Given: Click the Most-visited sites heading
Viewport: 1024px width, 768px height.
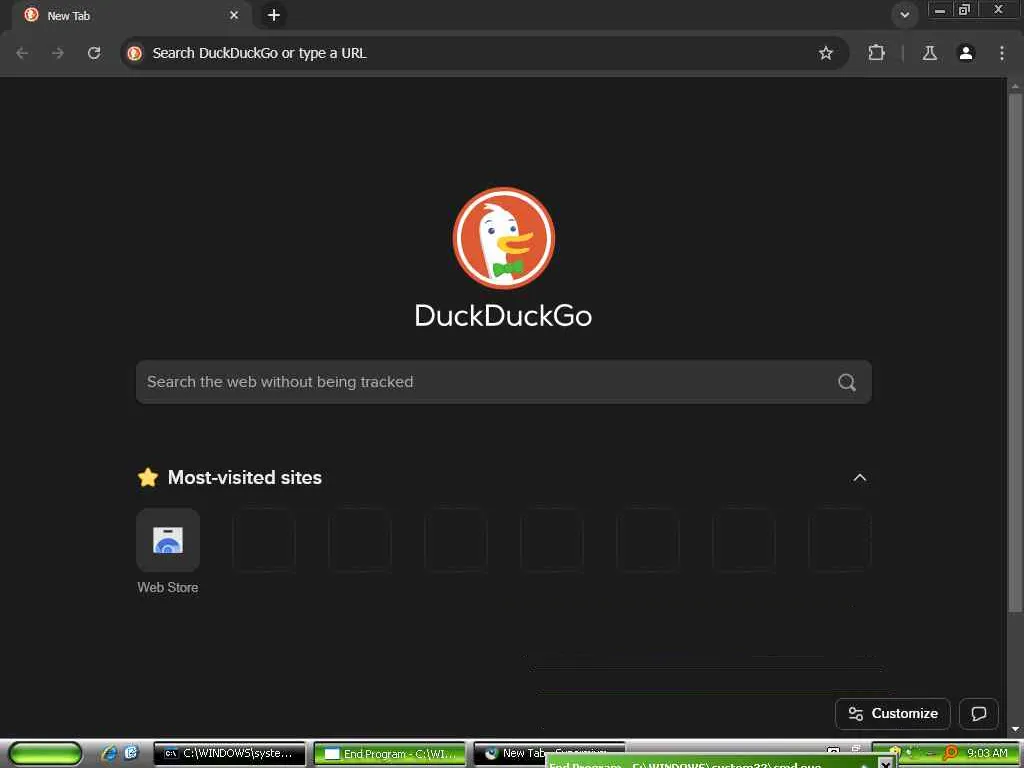Looking at the screenshot, I should [x=245, y=477].
